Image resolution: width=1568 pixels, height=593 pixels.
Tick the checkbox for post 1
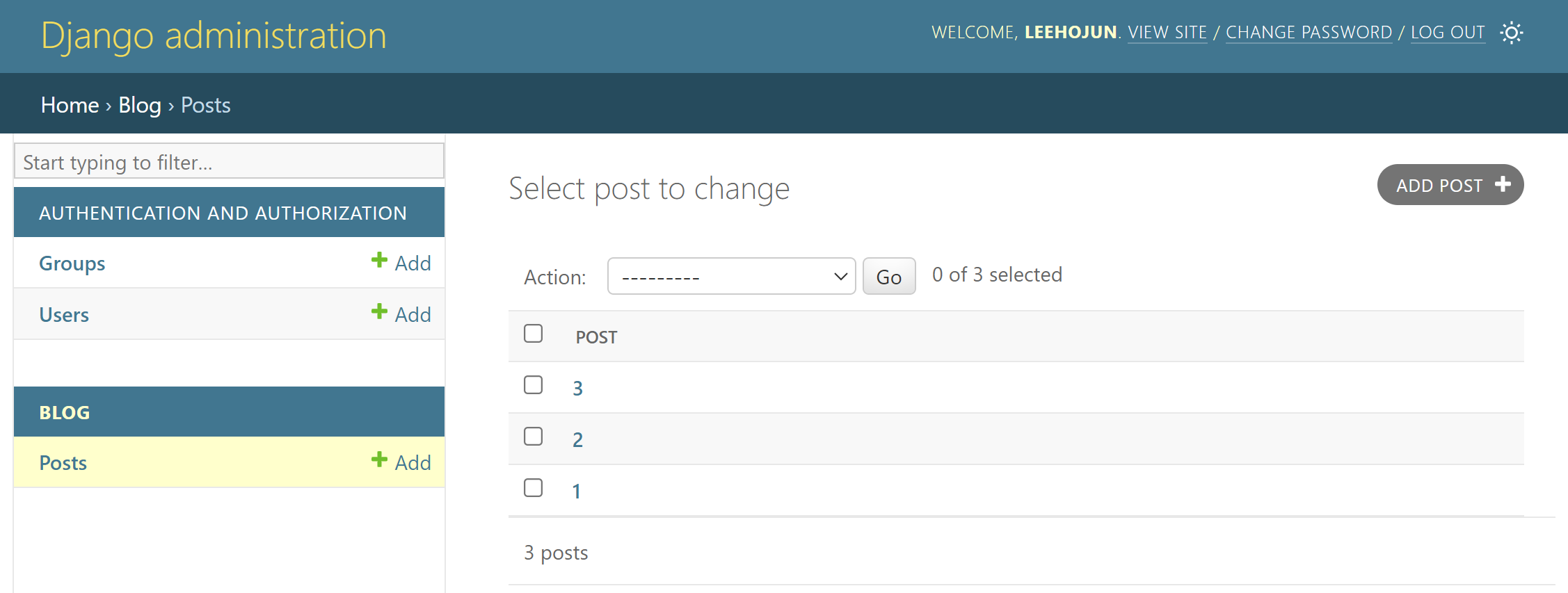tap(534, 487)
